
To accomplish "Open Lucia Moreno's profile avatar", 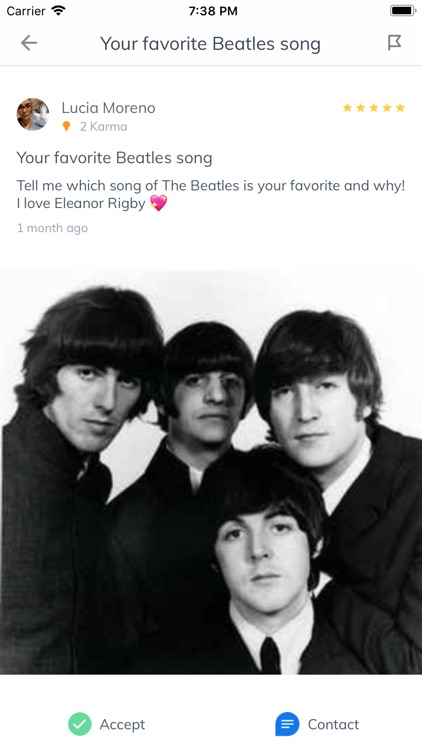I will [x=33, y=114].
